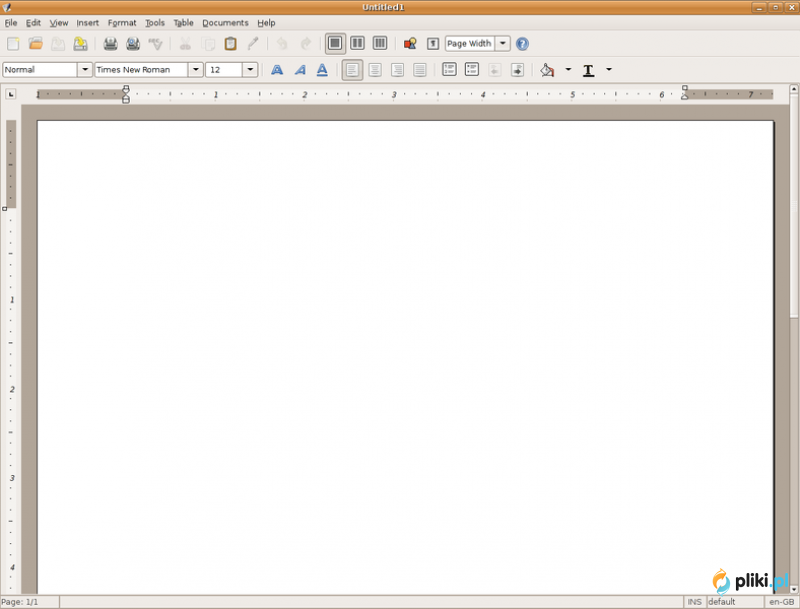Select the format painter brush

pos(253,44)
